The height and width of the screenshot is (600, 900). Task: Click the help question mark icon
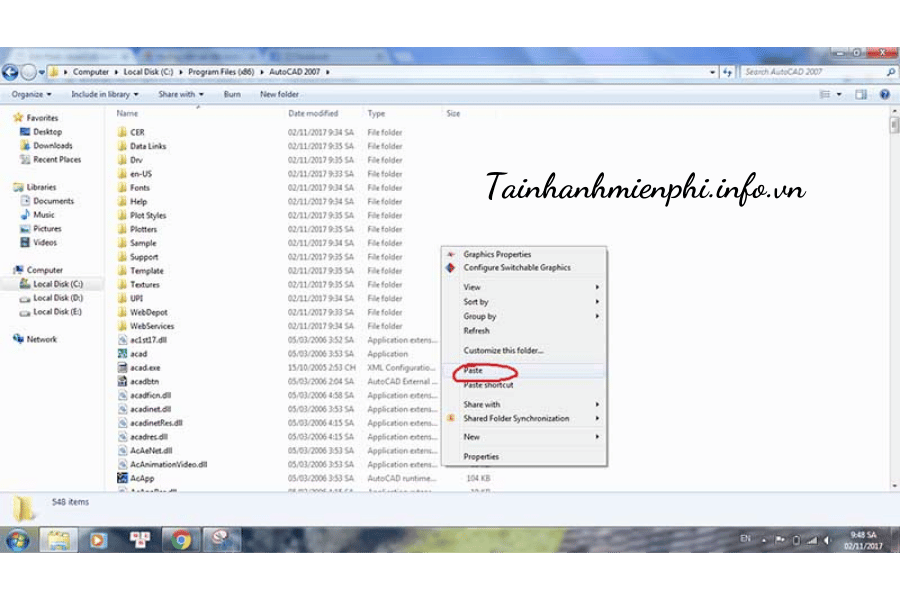pos(884,94)
